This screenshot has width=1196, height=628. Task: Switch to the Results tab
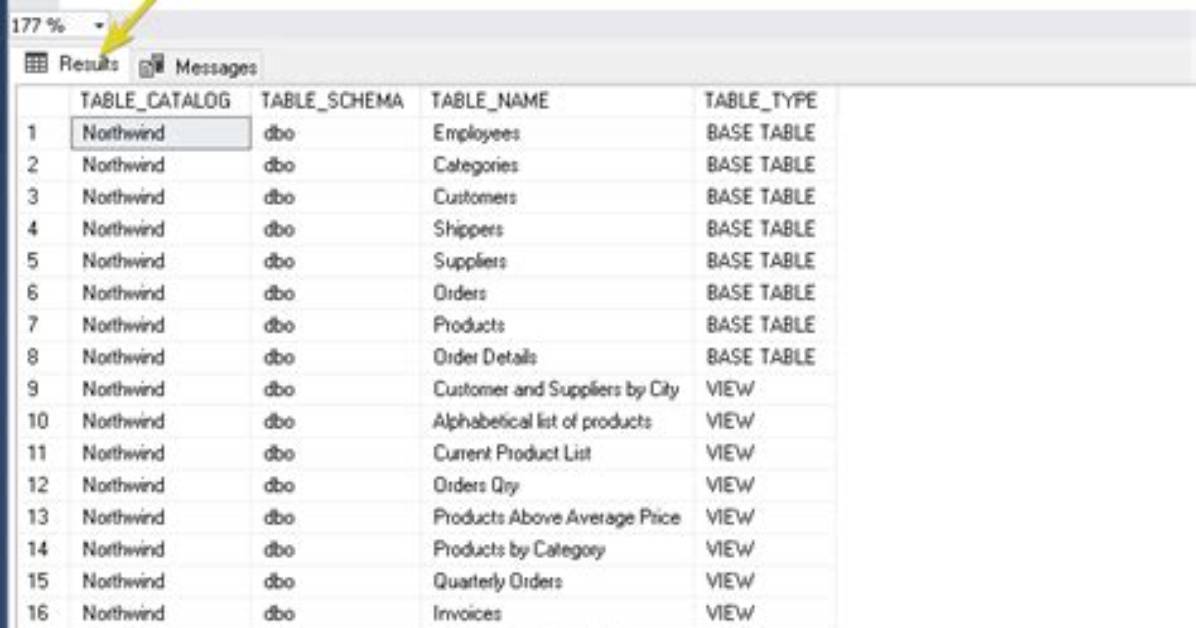pos(72,63)
